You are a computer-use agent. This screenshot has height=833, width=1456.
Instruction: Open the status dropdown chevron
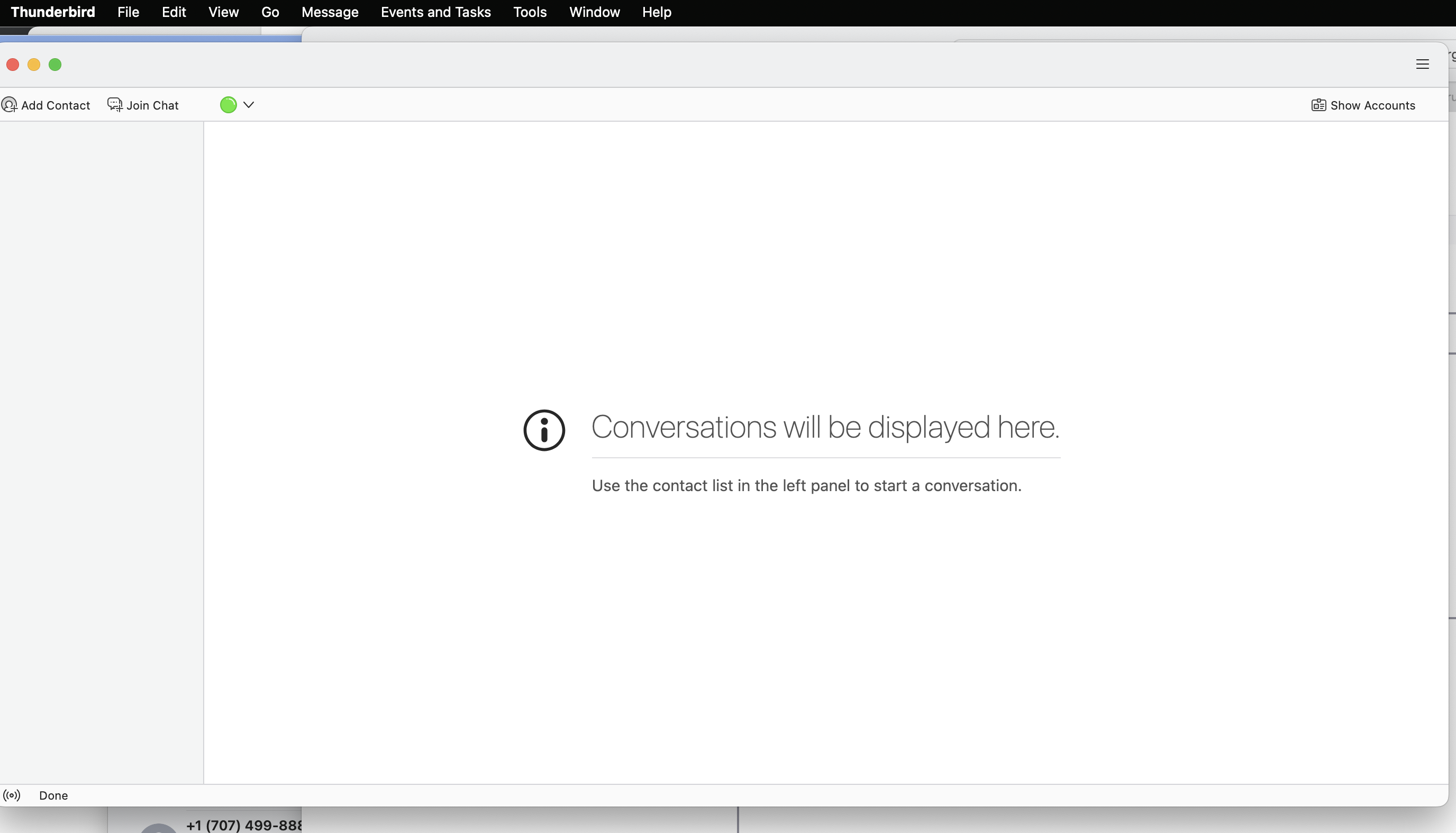pos(249,105)
